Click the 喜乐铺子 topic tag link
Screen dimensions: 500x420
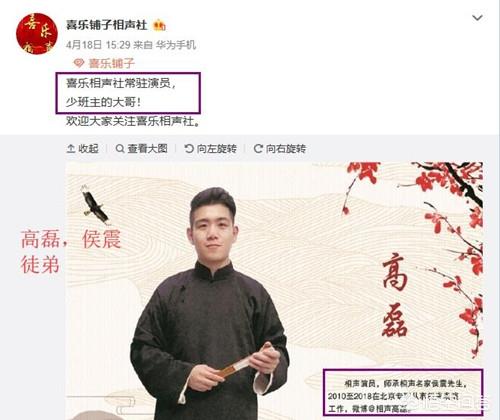pyautogui.click(x=112, y=63)
